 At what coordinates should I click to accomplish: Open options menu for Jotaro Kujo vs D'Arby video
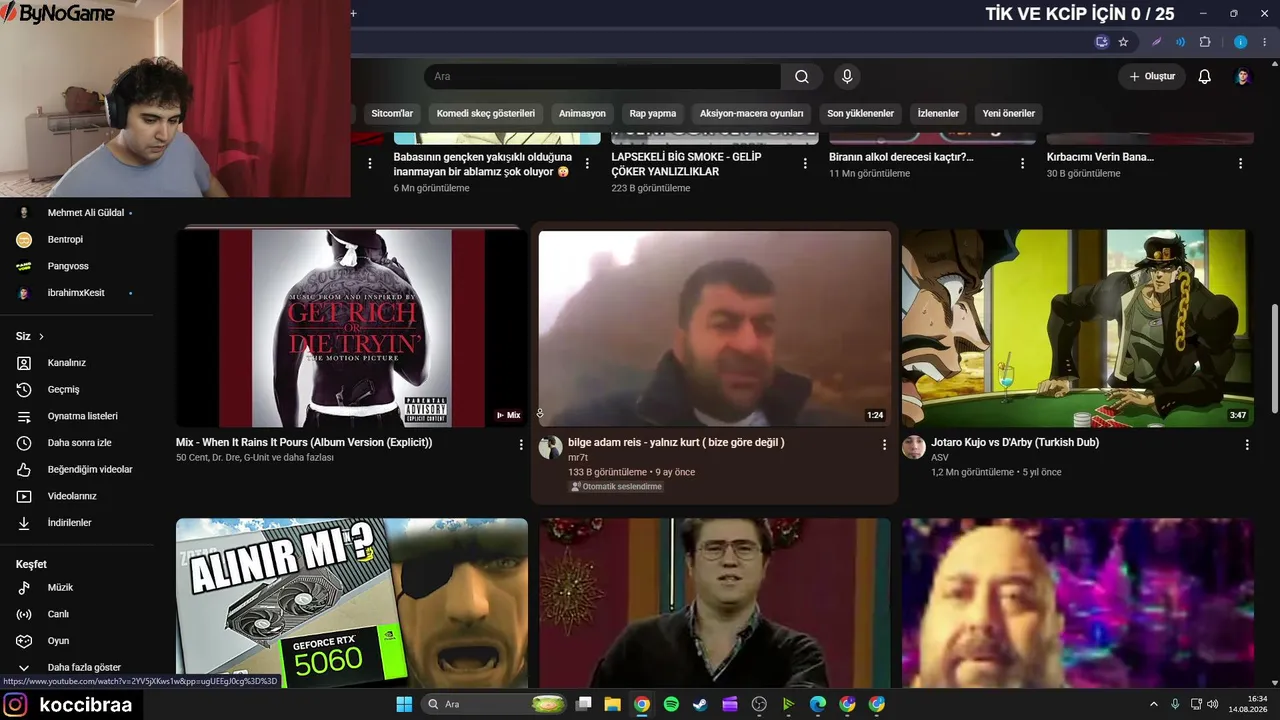(1247, 445)
